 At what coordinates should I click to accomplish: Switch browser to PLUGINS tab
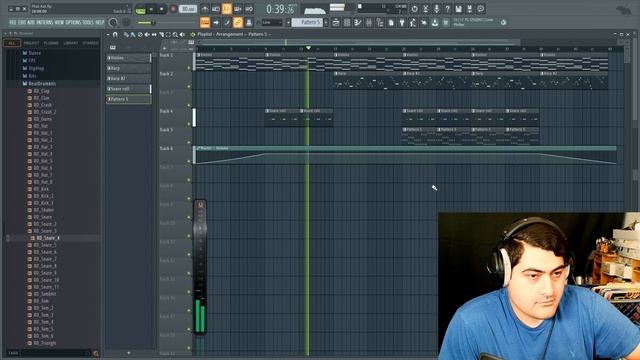(51, 43)
